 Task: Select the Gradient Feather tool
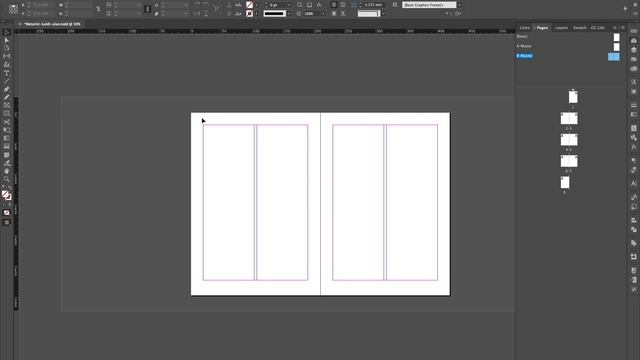7,147
